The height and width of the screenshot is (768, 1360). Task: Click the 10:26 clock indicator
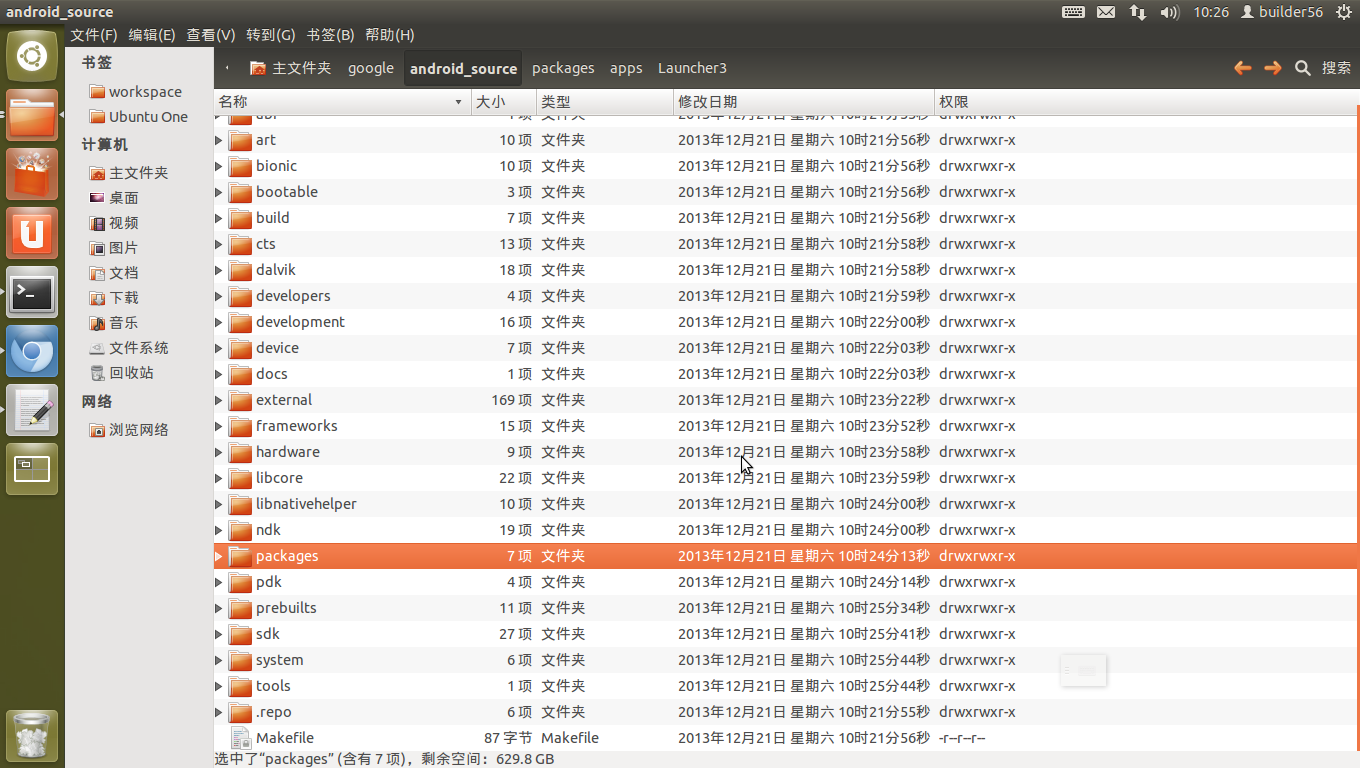pos(1211,12)
